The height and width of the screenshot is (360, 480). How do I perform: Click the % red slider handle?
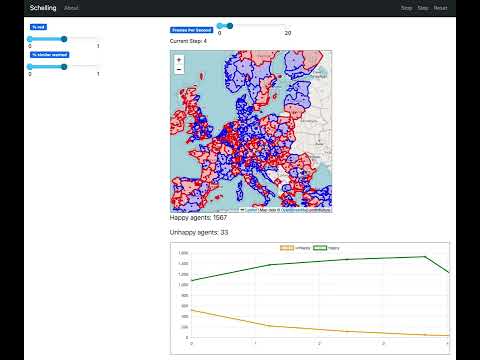tap(64, 39)
